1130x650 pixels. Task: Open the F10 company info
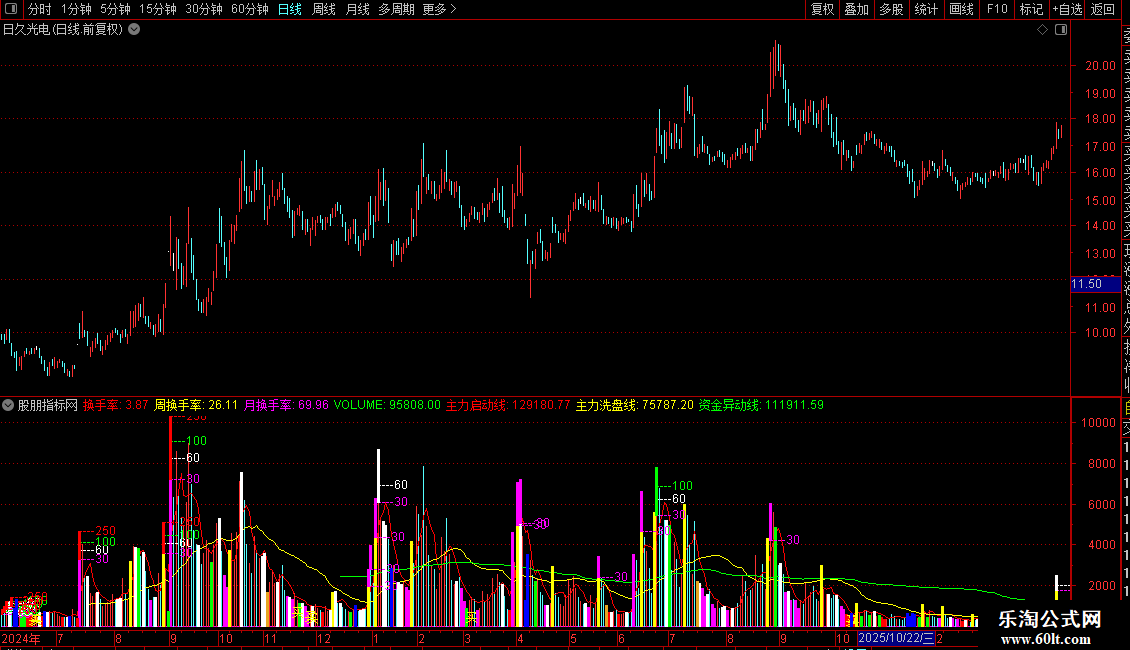pos(997,9)
